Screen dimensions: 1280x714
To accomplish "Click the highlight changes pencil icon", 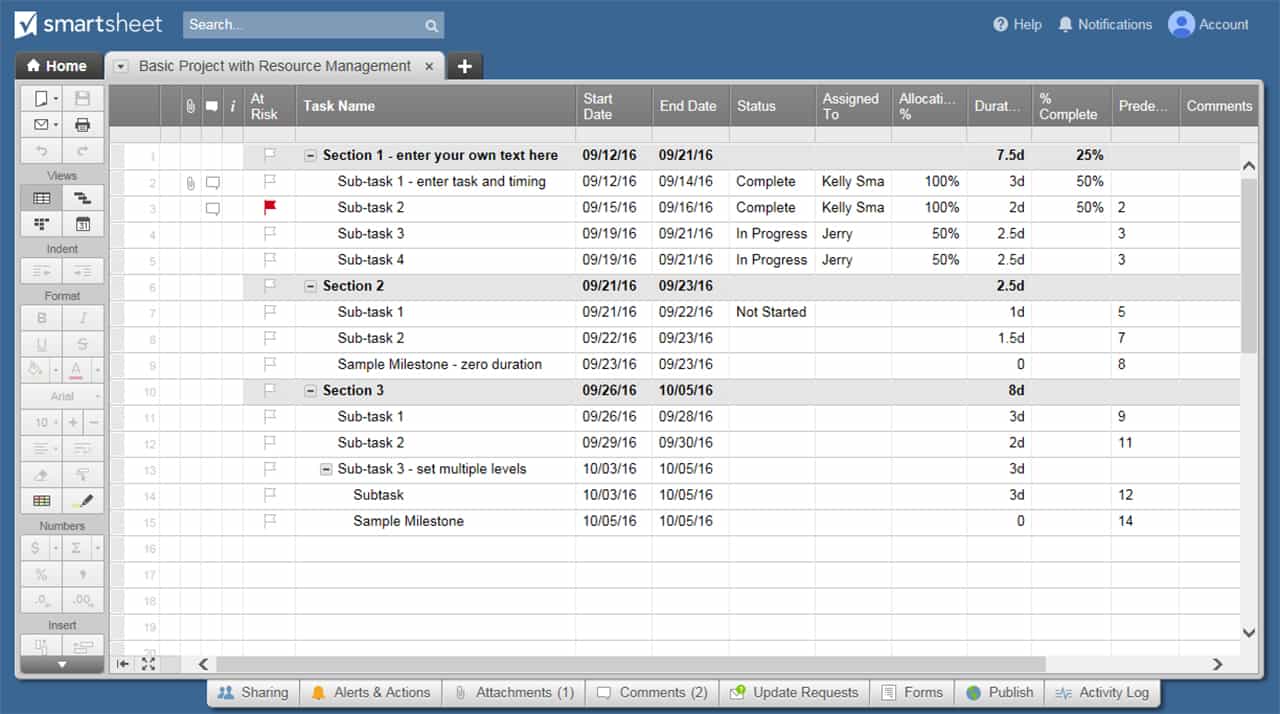I will (83, 501).
